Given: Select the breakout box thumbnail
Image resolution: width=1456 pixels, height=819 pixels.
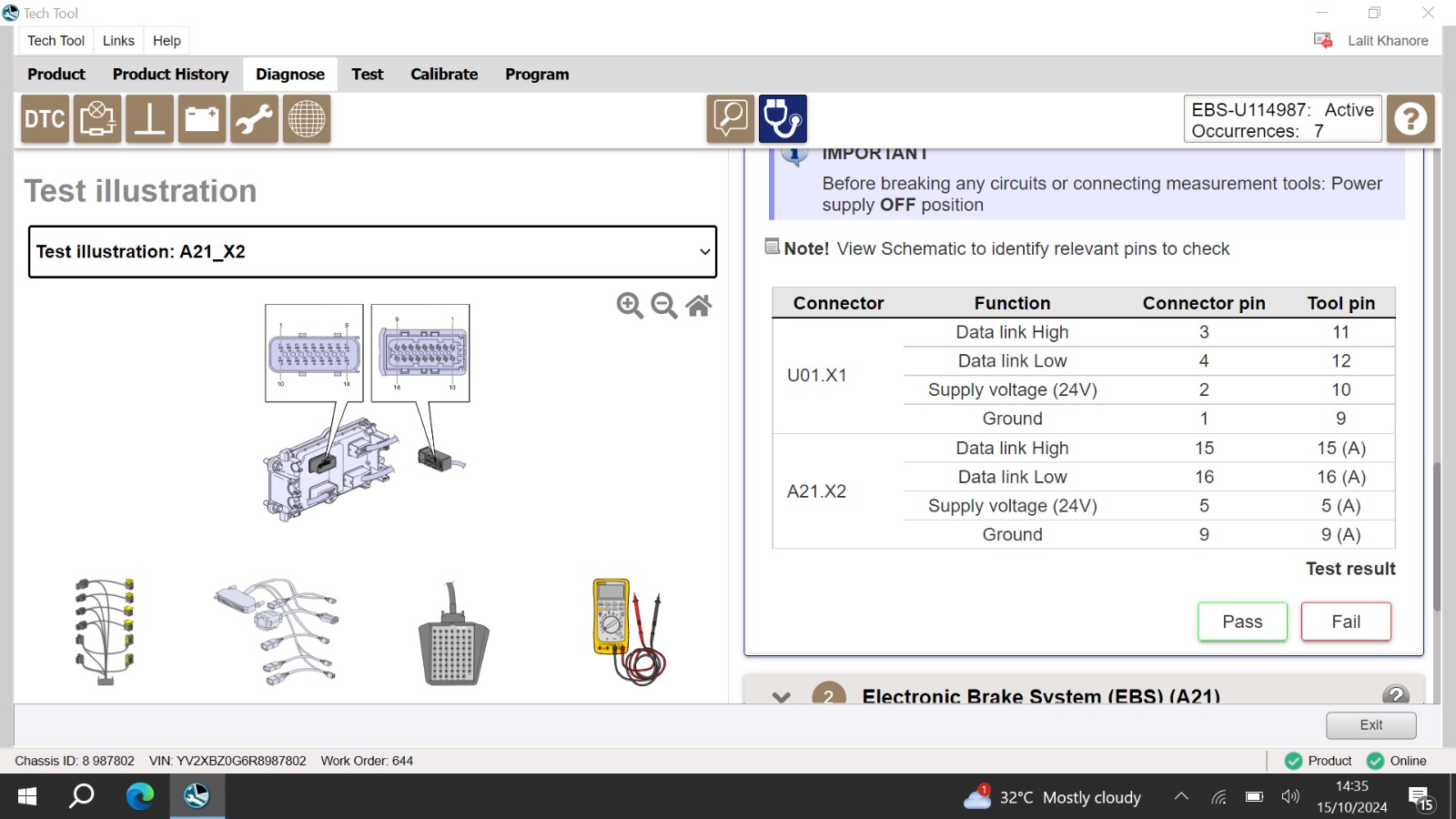Looking at the screenshot, I should point(453,634).
